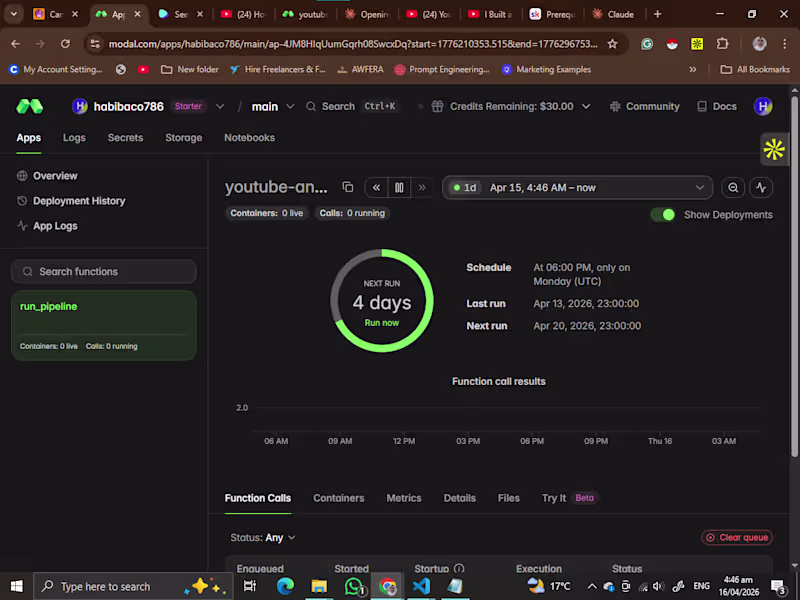Switch to the Logs tab

[x=74, y=138]
